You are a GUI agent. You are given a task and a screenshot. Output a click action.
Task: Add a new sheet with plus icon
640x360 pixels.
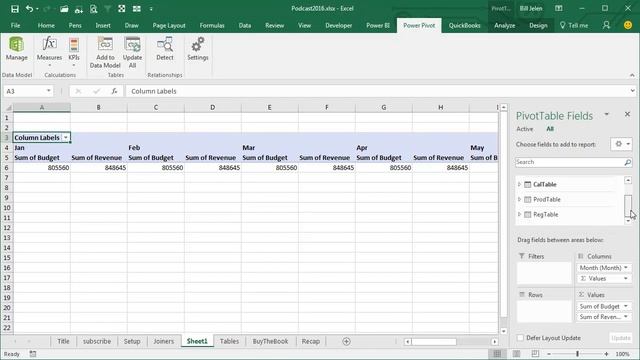346,341
